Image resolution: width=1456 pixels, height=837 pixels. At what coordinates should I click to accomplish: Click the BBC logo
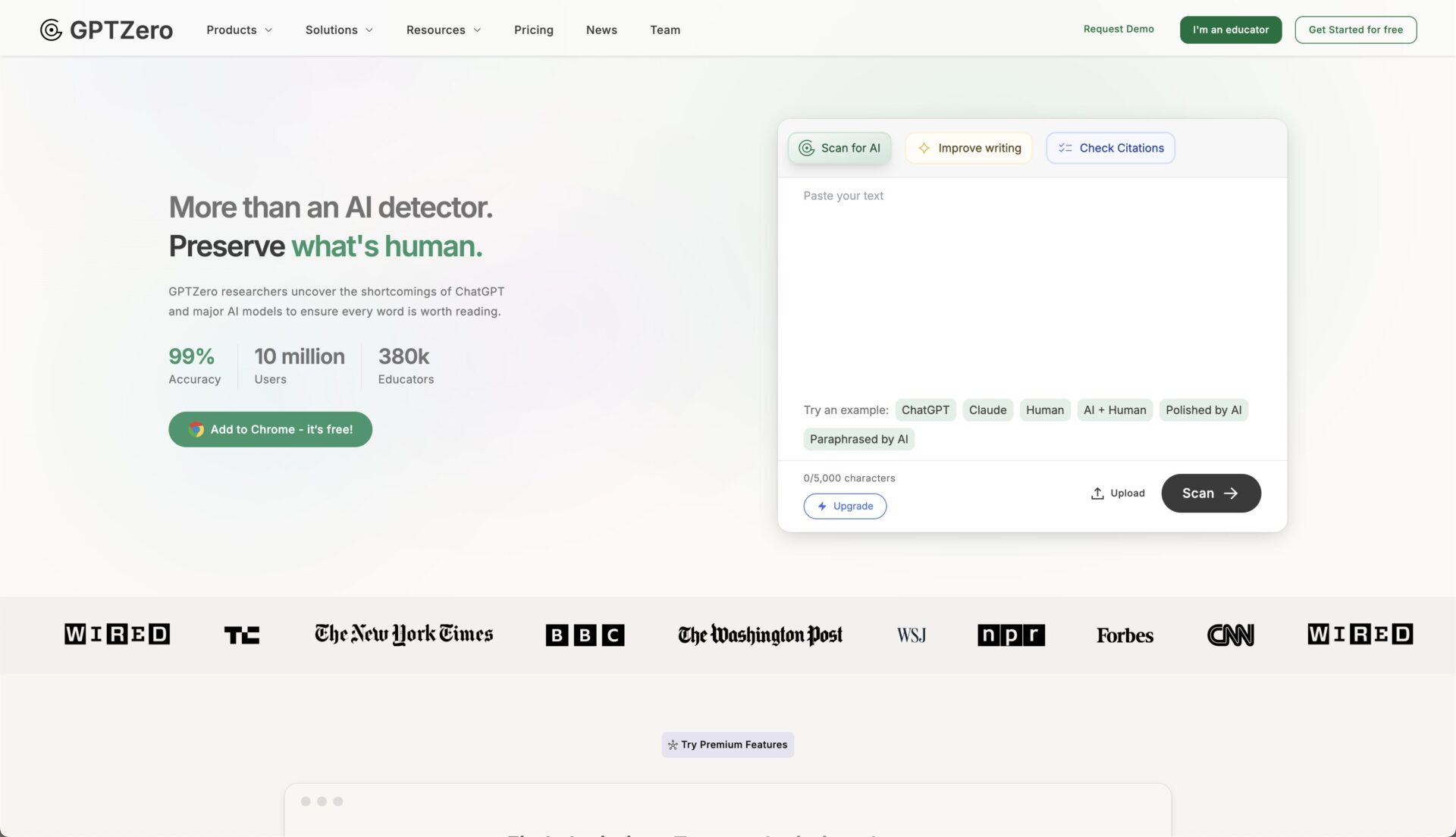pos(585,635)
